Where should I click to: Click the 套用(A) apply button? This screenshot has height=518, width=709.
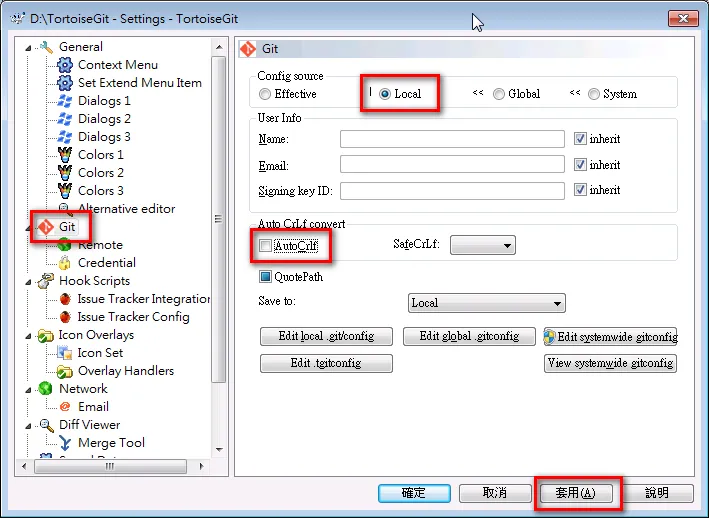pyautogui.click(x=576, y=493)
